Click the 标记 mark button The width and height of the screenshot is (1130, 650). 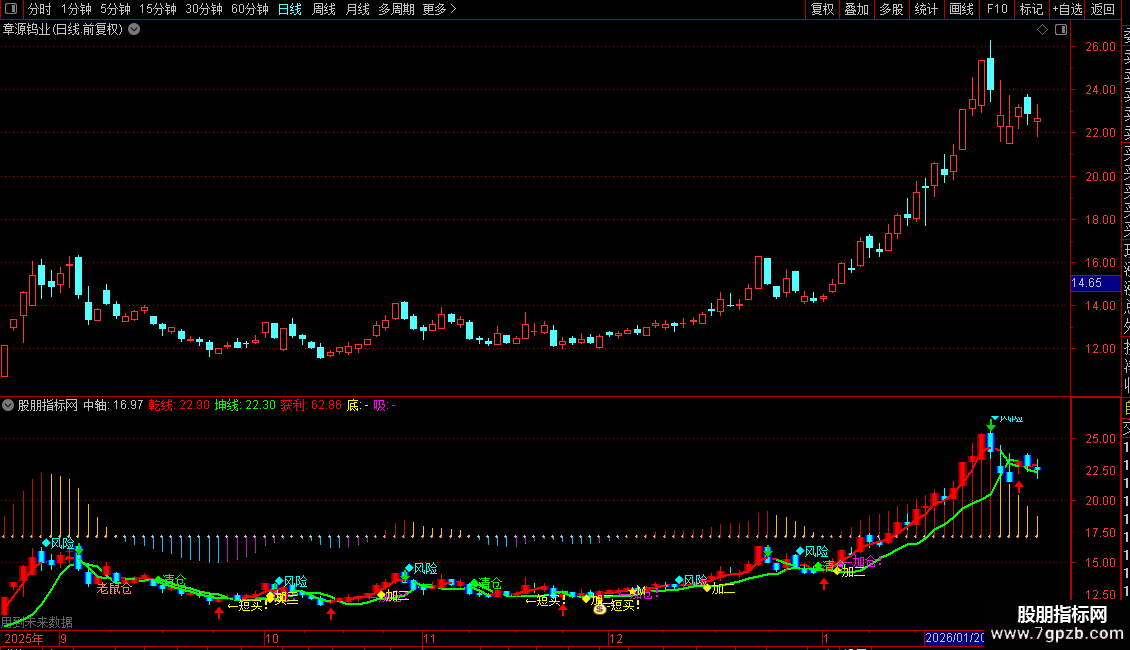click(1031, 9)
